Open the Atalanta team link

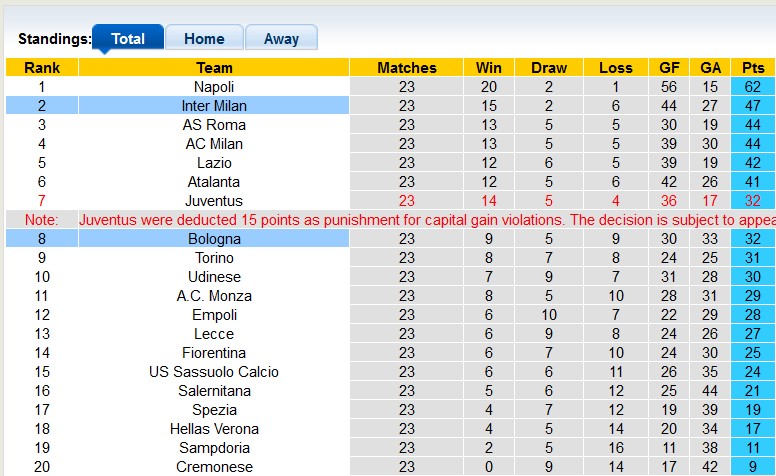pyautogui.click(x=214, y=182)
